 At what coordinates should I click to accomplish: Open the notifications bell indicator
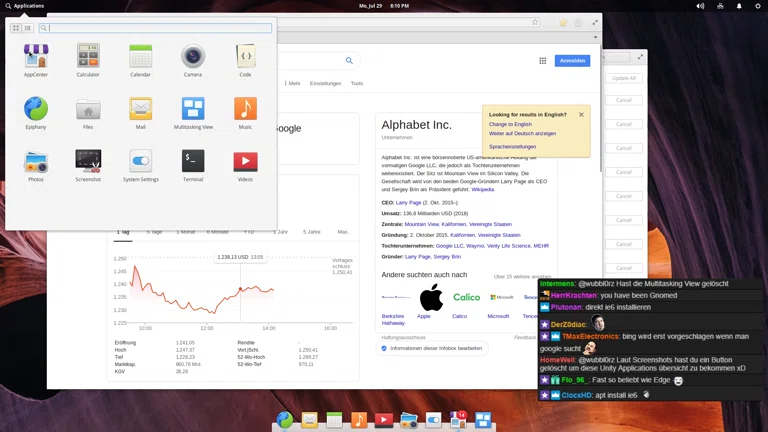(739, 6)
